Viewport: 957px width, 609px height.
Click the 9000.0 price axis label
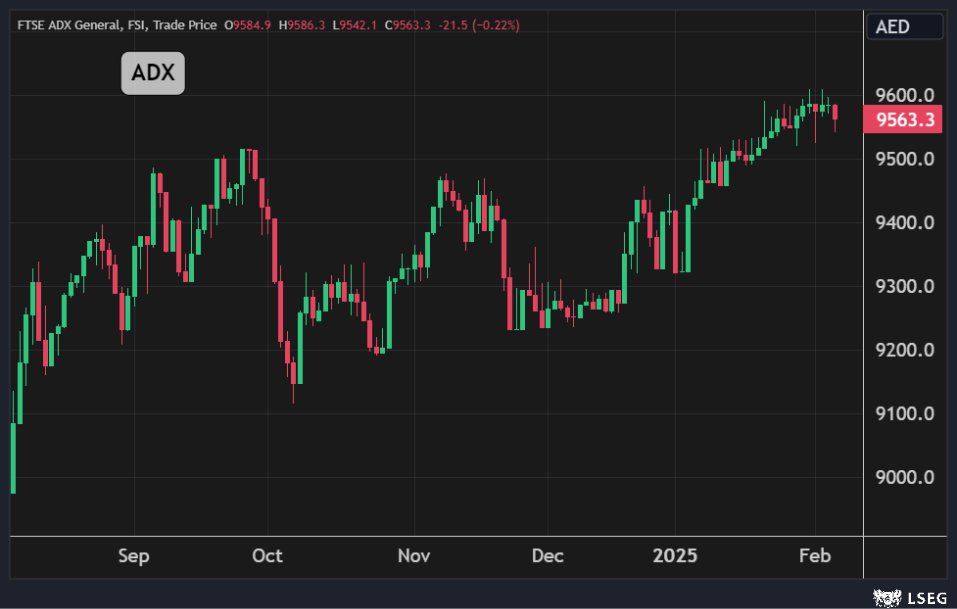point(905,477)
